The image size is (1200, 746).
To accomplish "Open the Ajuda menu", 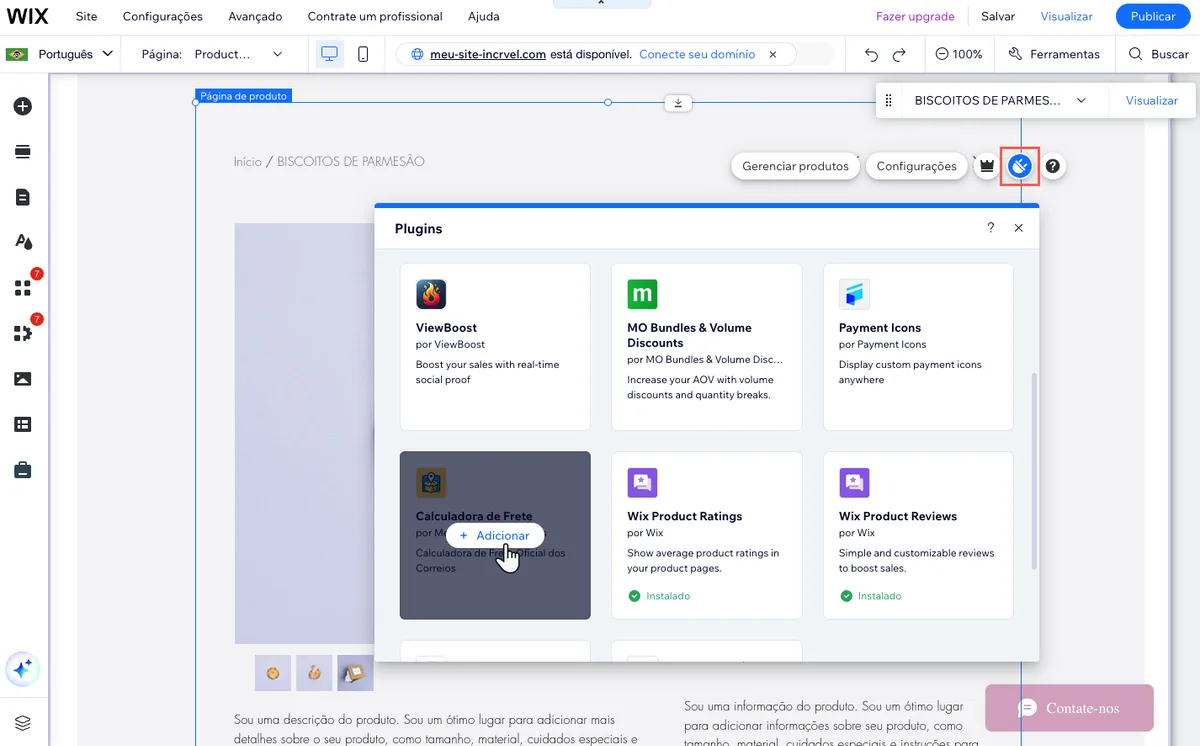I will (484, 16).
